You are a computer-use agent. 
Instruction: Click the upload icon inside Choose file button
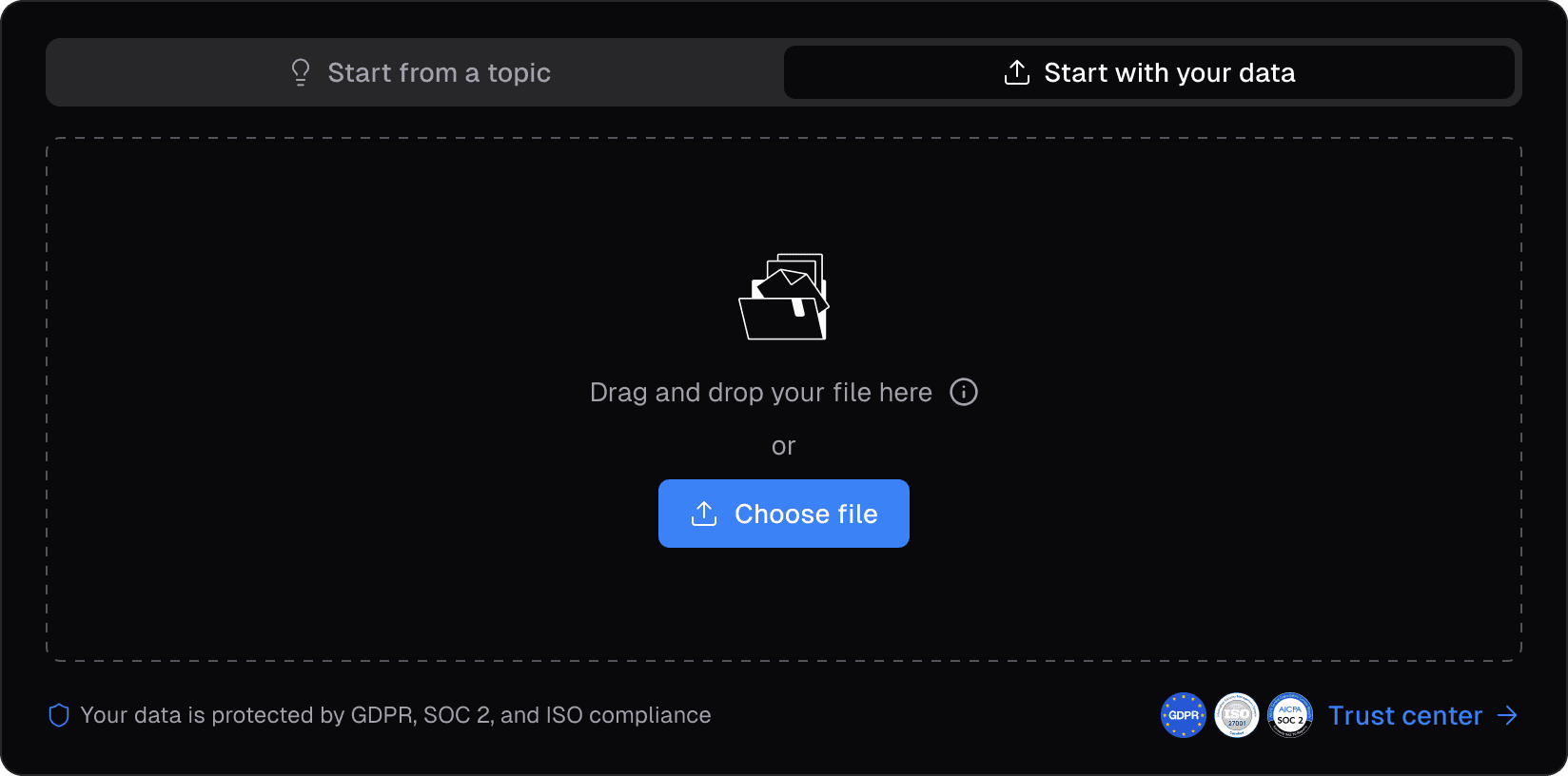pyautogui.click(x=704, y=514)
